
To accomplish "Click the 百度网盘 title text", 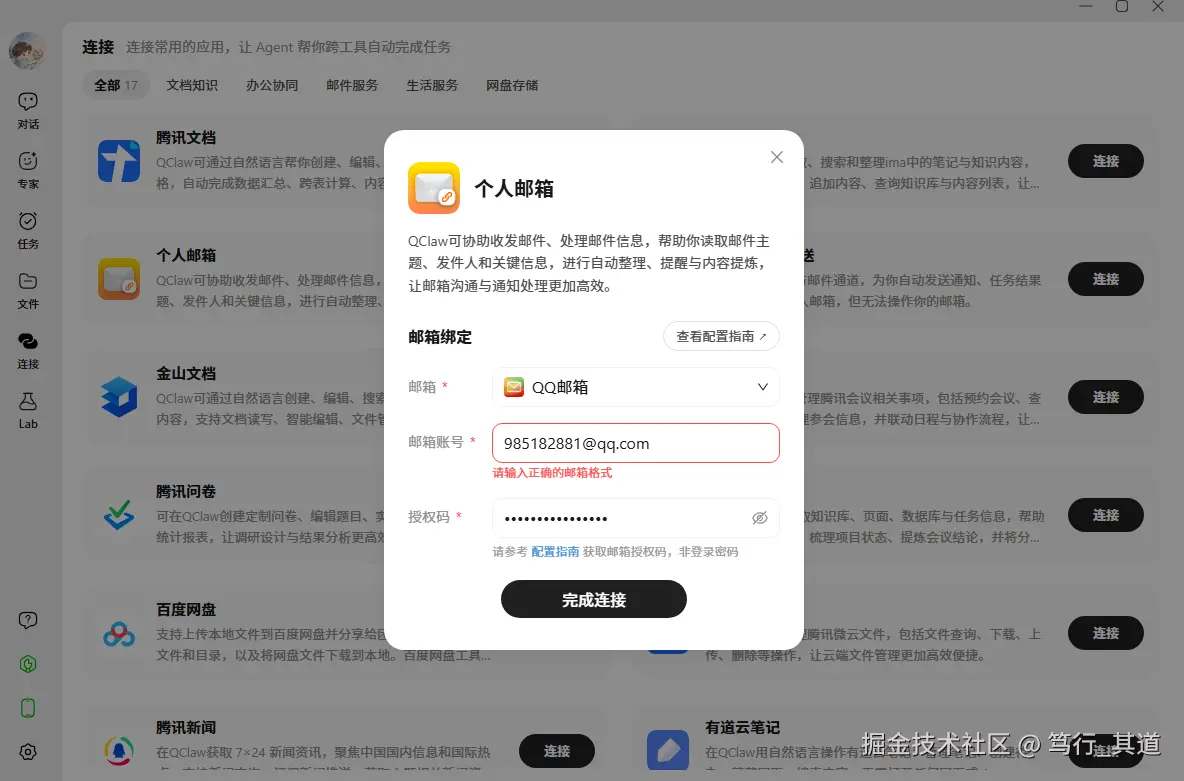I will 186,609.
